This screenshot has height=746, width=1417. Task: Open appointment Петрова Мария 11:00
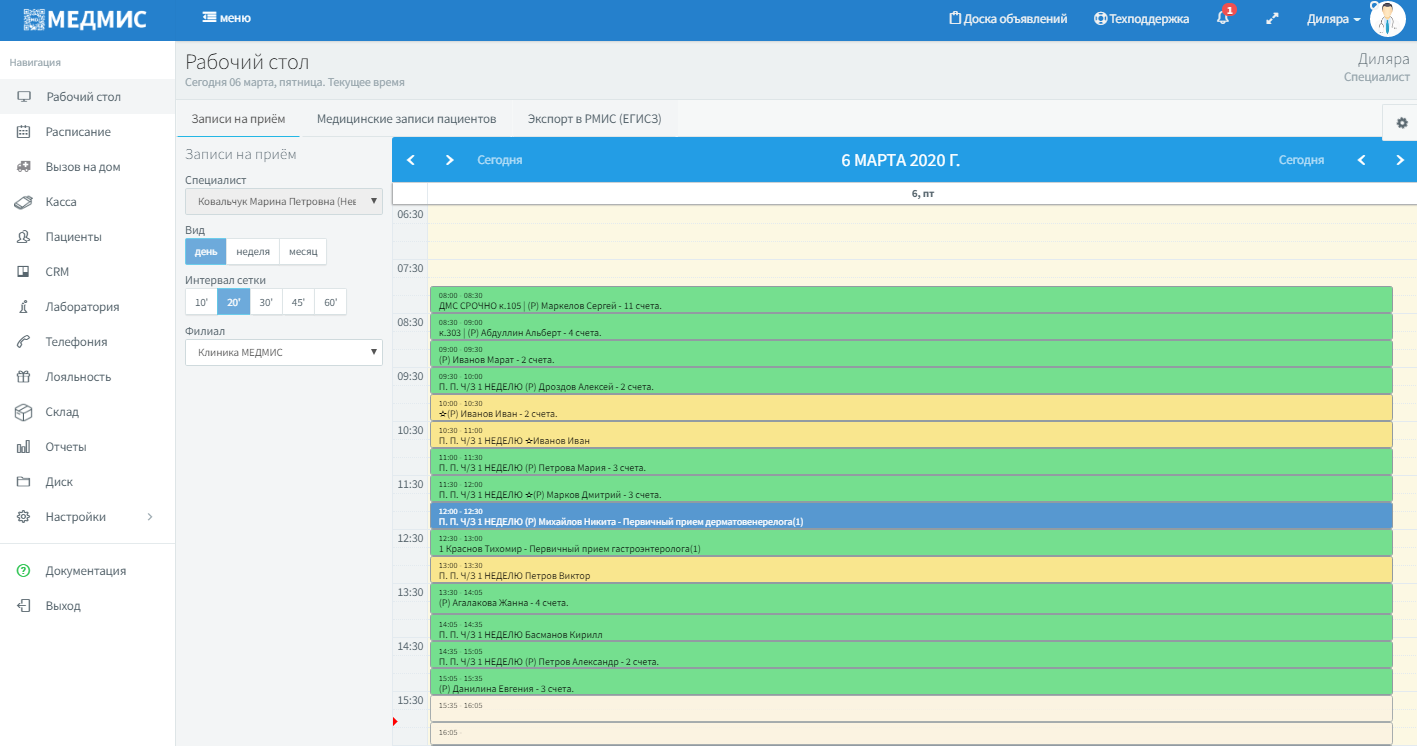911,462
